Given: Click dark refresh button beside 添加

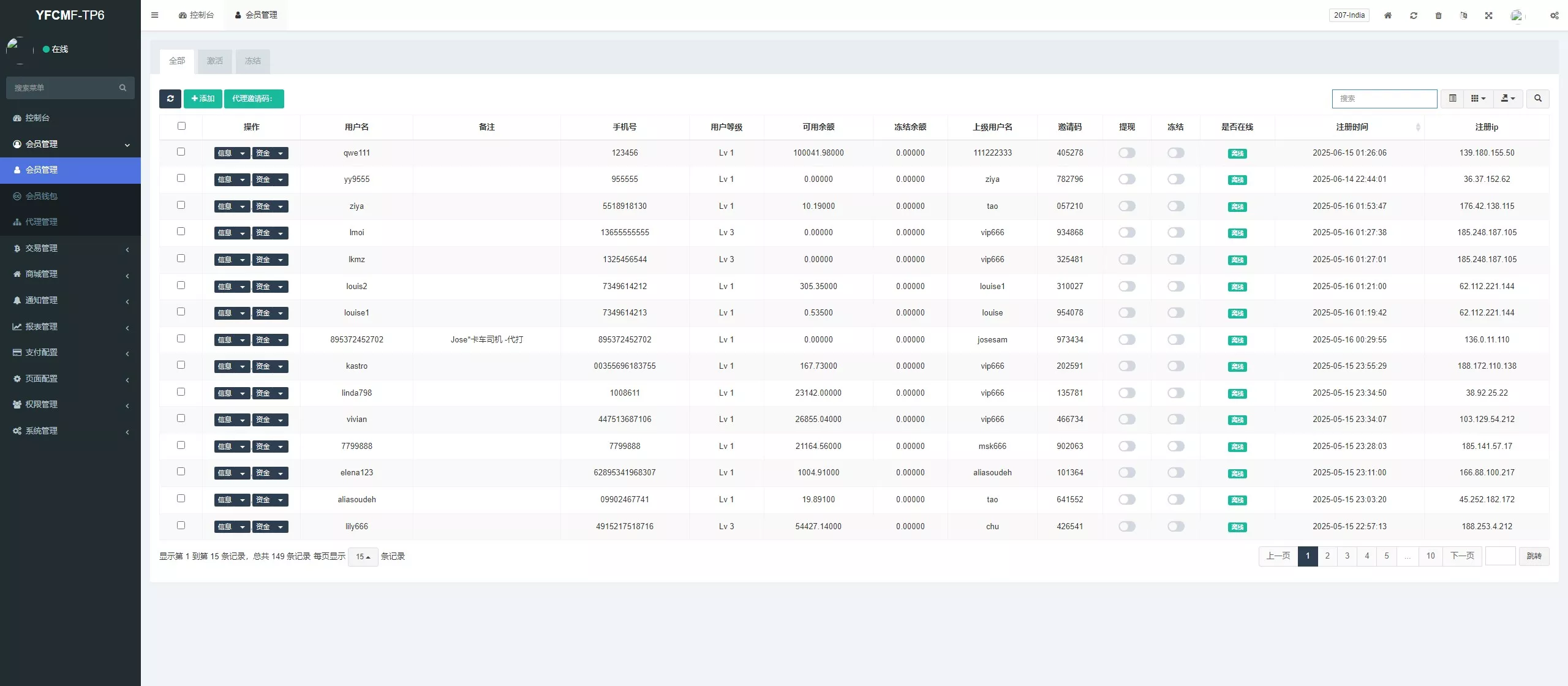Looking at the screenshot, I should click(x=170, y=99).
